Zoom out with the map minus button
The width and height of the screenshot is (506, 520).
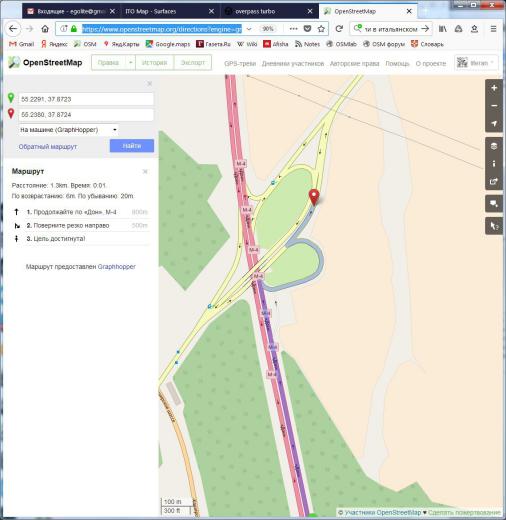tap(494, 106)
